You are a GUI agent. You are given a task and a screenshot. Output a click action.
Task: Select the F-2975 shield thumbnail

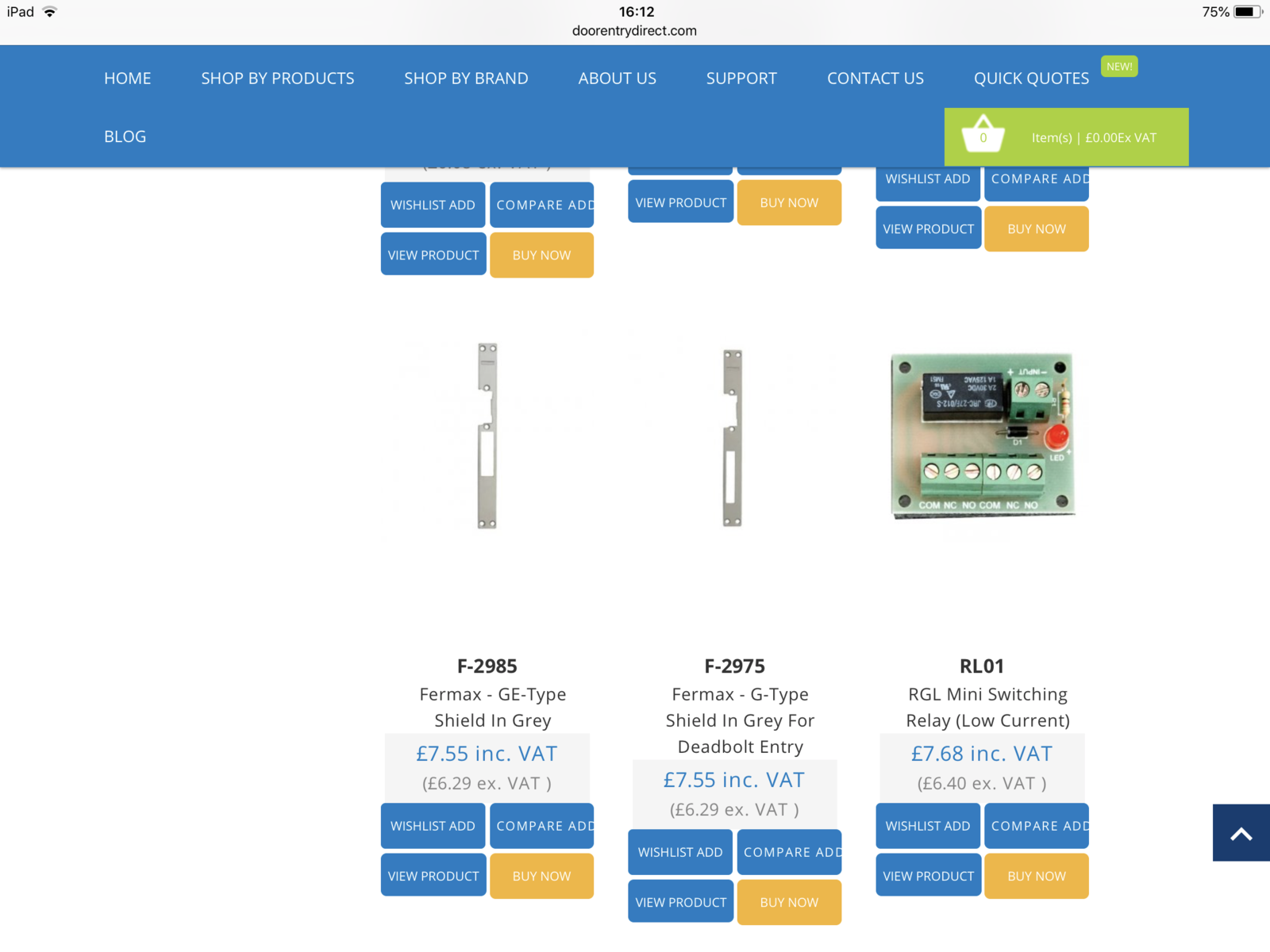coord(733,437)
